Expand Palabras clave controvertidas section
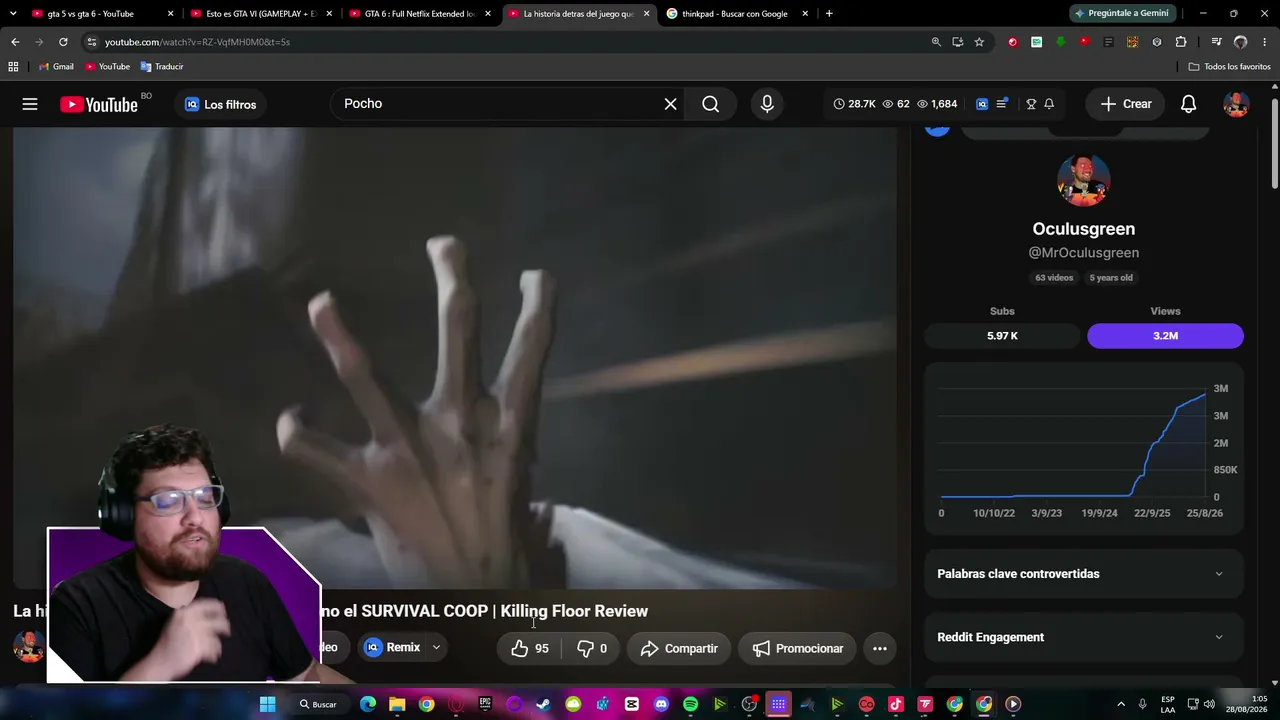This screenshot has width=1280, height=720. [1084, 574]
